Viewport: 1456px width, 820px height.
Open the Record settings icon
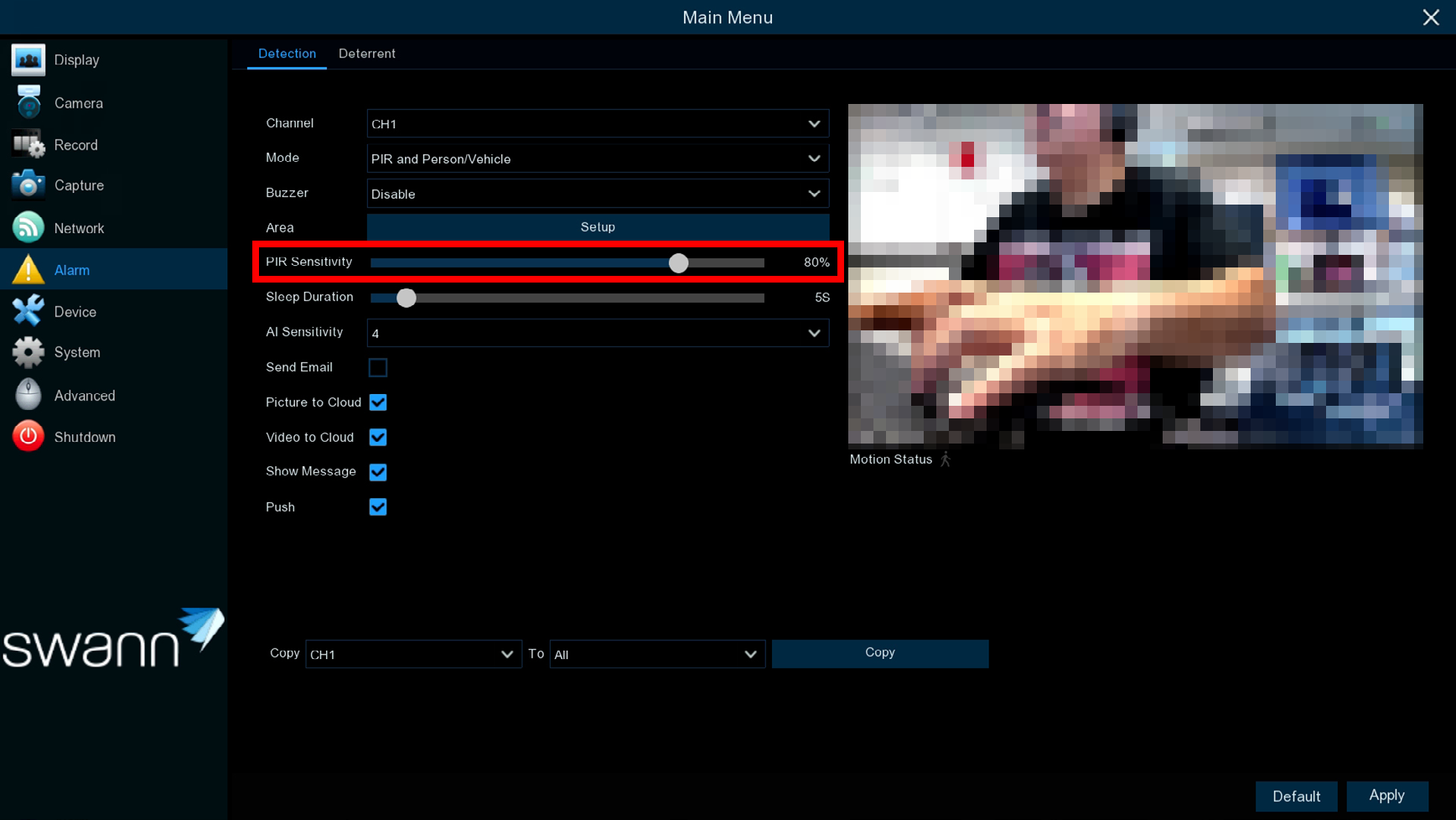28,145
